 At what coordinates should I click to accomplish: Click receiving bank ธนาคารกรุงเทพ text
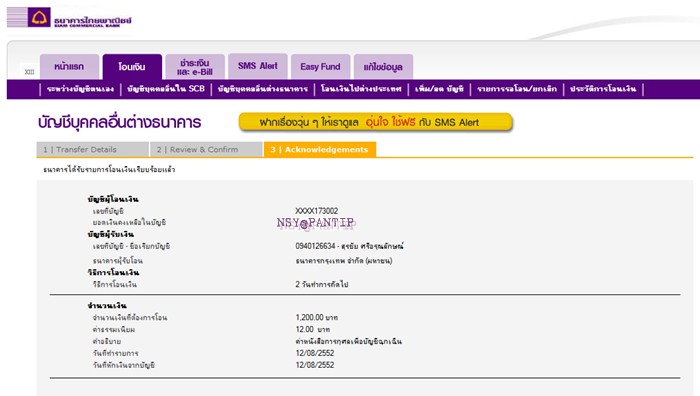(344, 261)
